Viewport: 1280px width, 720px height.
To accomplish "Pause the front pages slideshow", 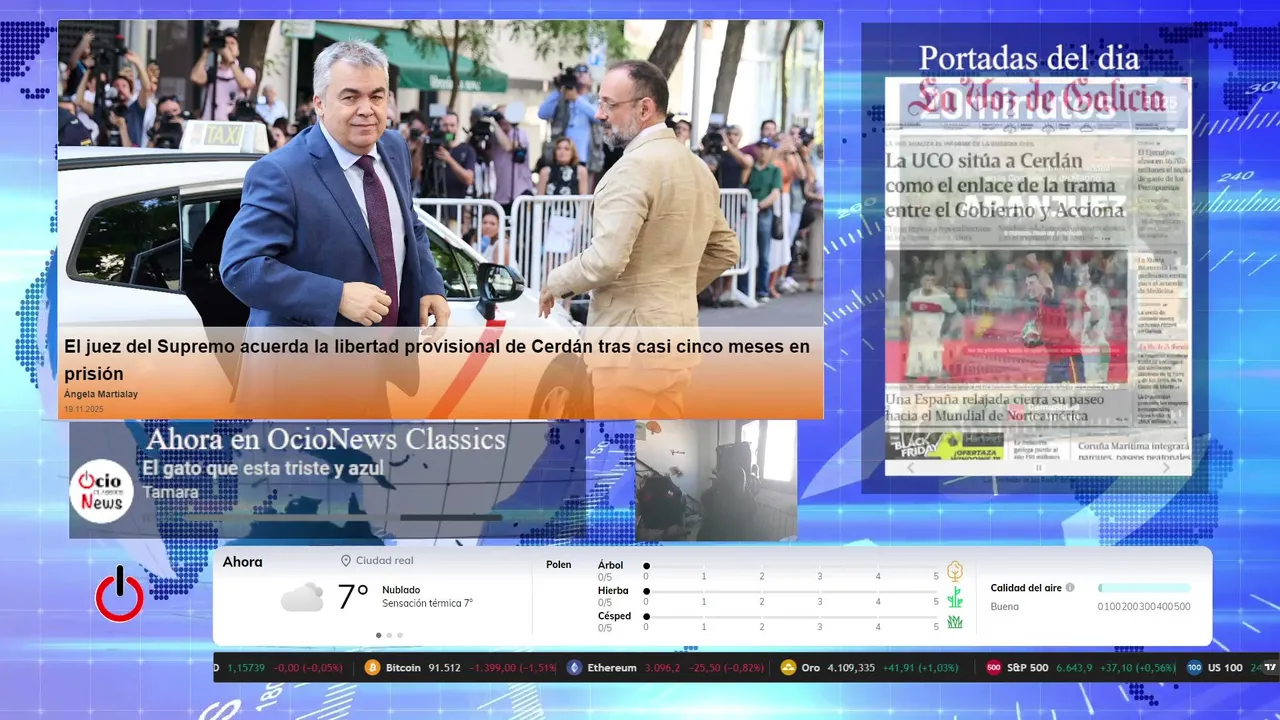I will (1038, 468).
